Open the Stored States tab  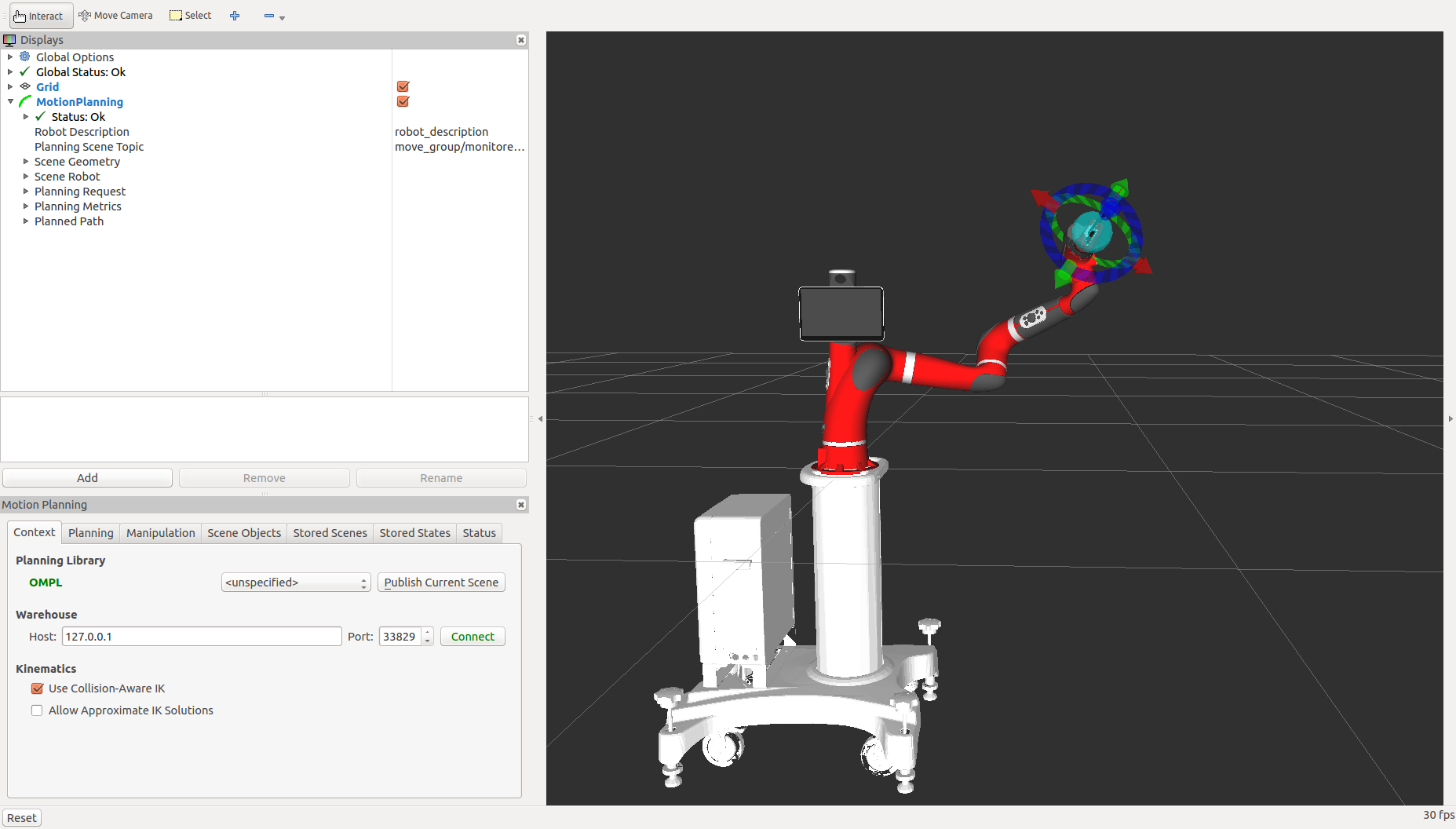[x=415, y=533]
